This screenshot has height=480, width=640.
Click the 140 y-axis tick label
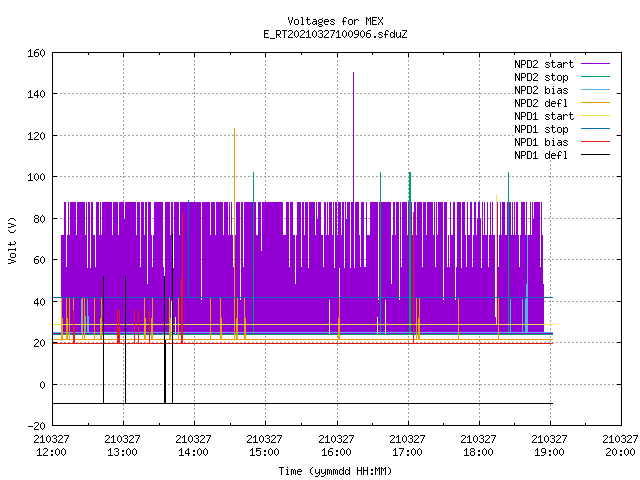point(36,94)
